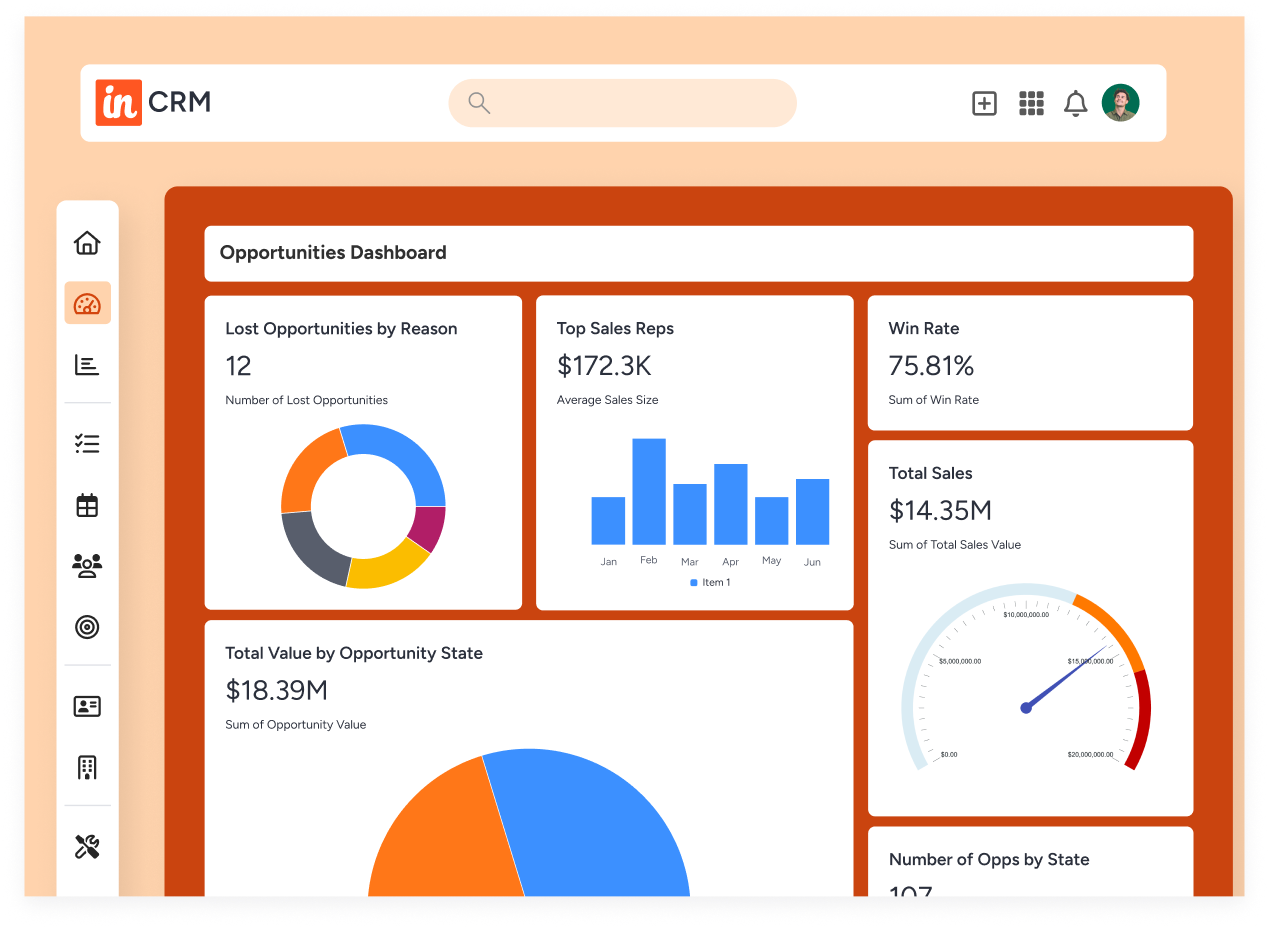The height and width of the screenshot is (929, 1269).
Task: Toggle the Item 1 legend entry
Action: point(710,582)
